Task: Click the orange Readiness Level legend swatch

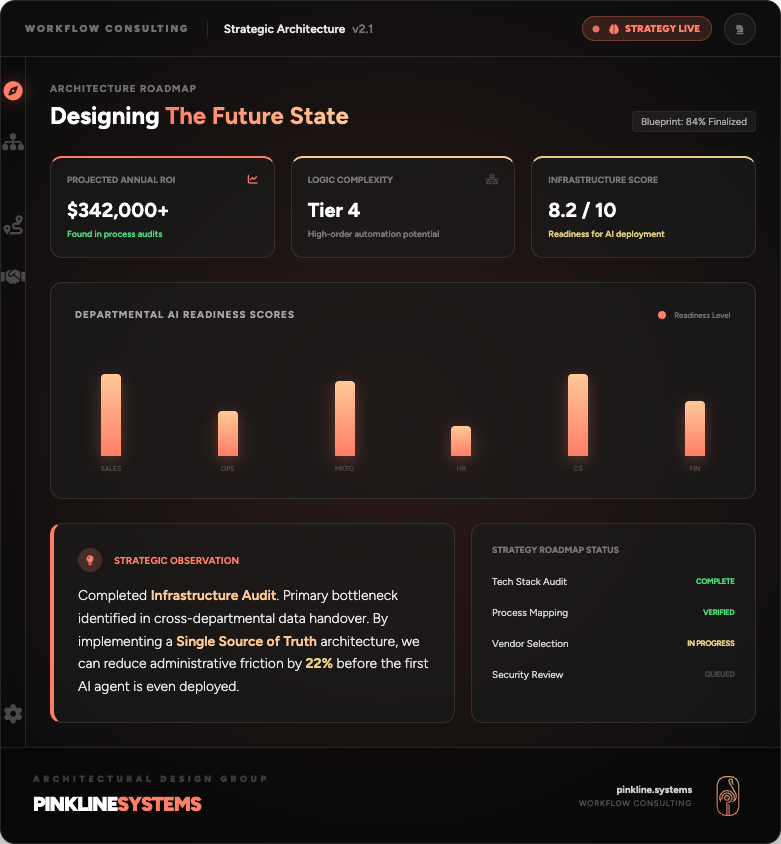Action: pyautogui.click(x=660, y=314)
